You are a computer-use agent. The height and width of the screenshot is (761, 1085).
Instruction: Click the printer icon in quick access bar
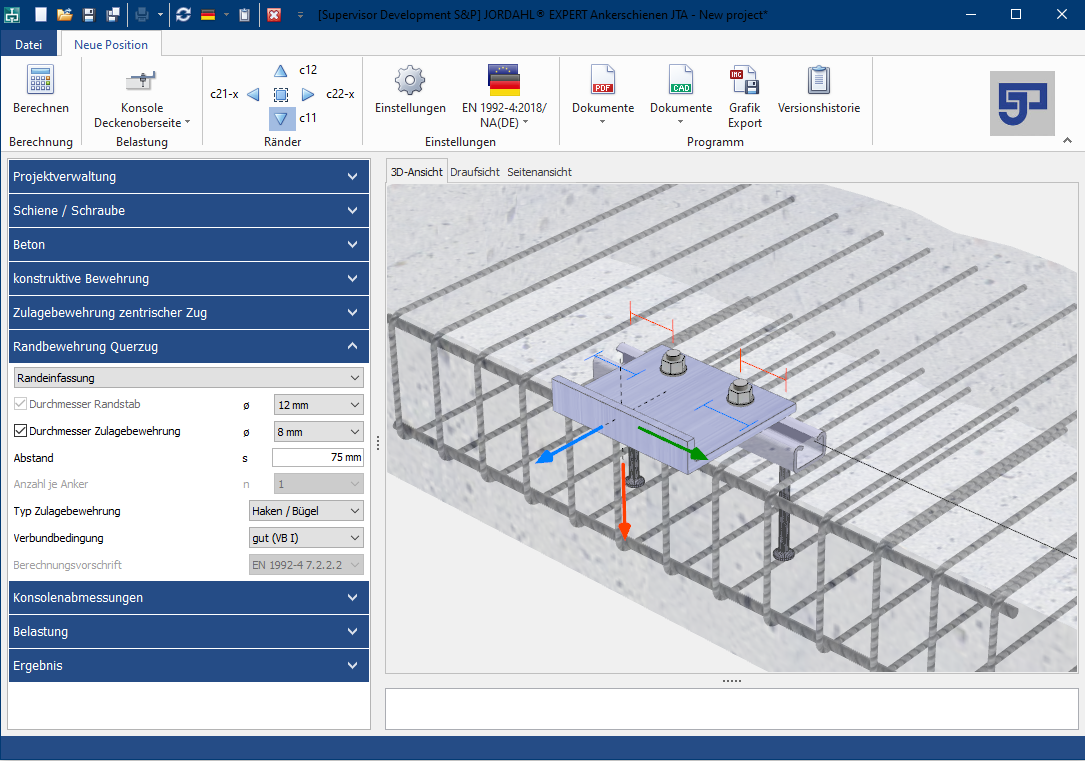click(142, 15)
